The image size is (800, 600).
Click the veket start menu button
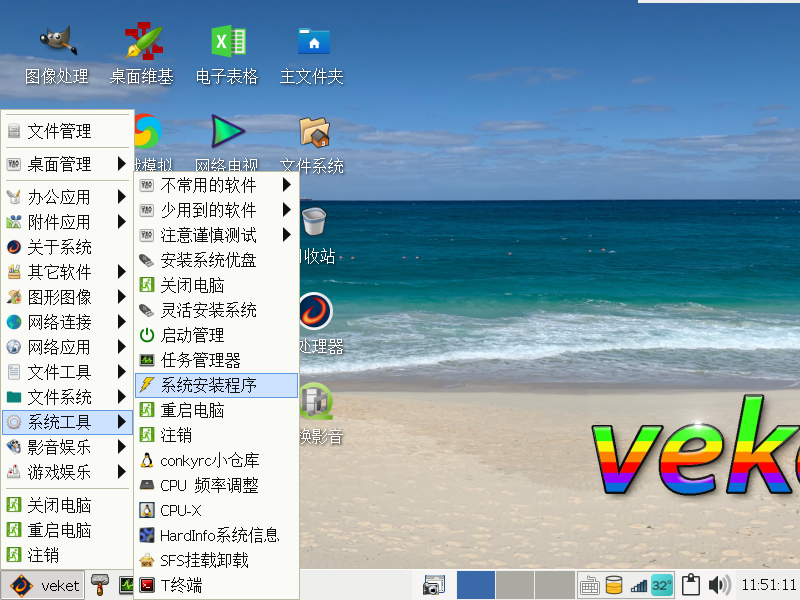pyautogui.click(x=43, y=585)
